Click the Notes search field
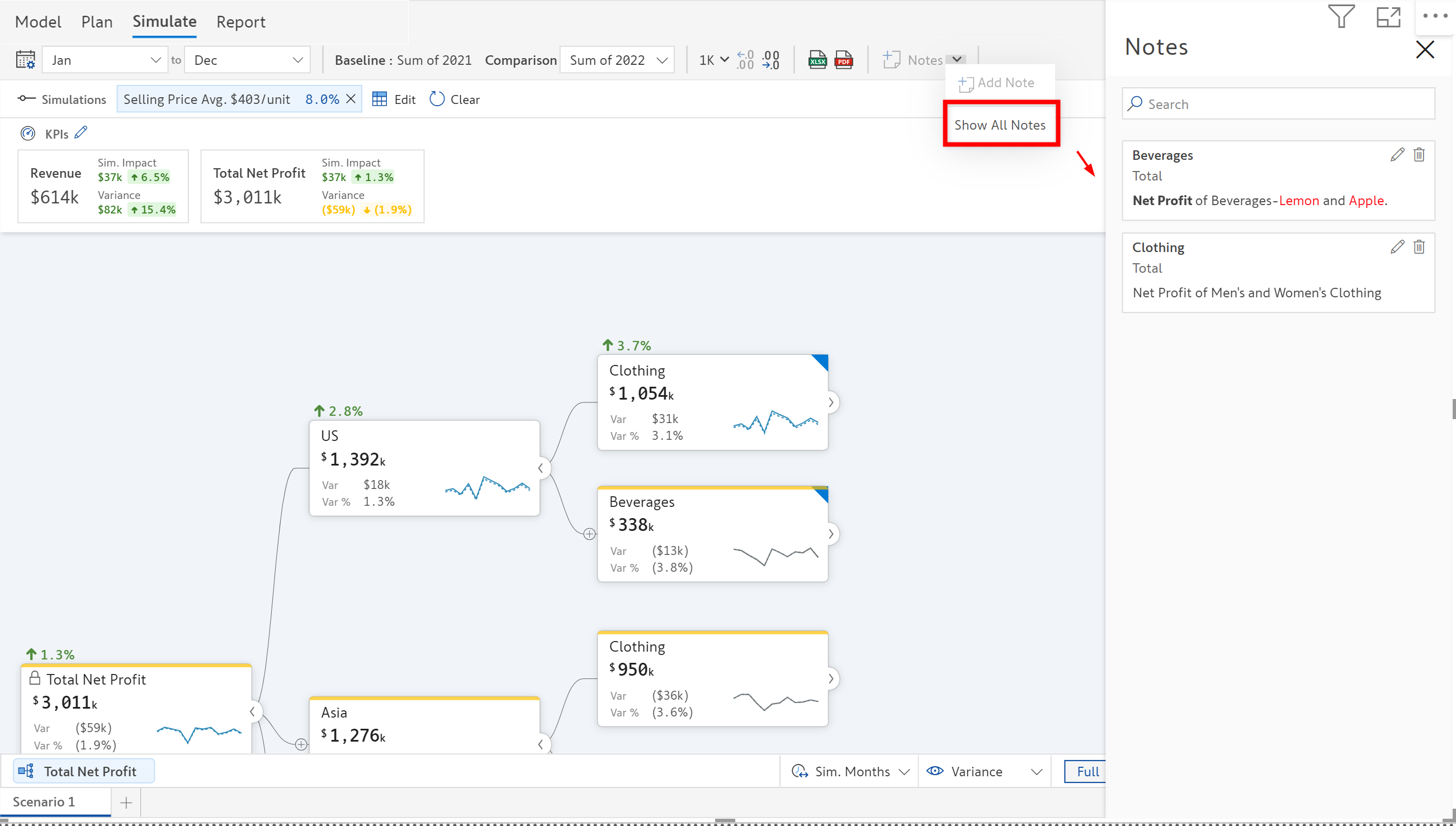The width and height of the screenshot is (1456, 826). 1278,104
